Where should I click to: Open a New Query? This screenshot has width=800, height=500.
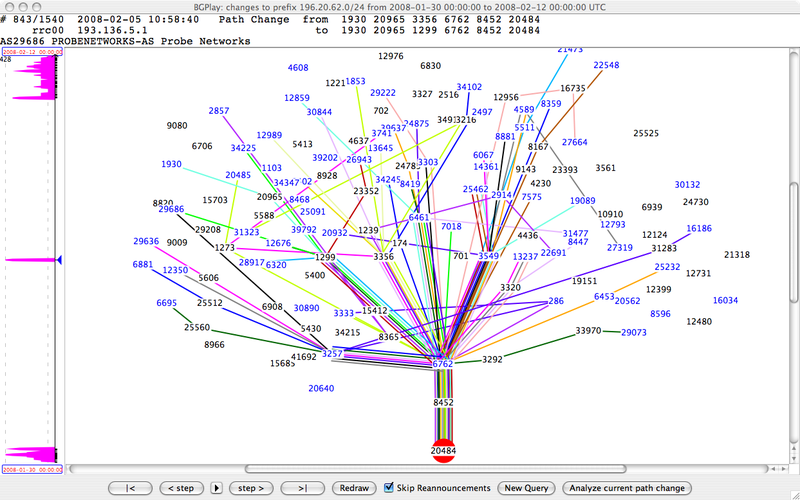tap(527, 488)
